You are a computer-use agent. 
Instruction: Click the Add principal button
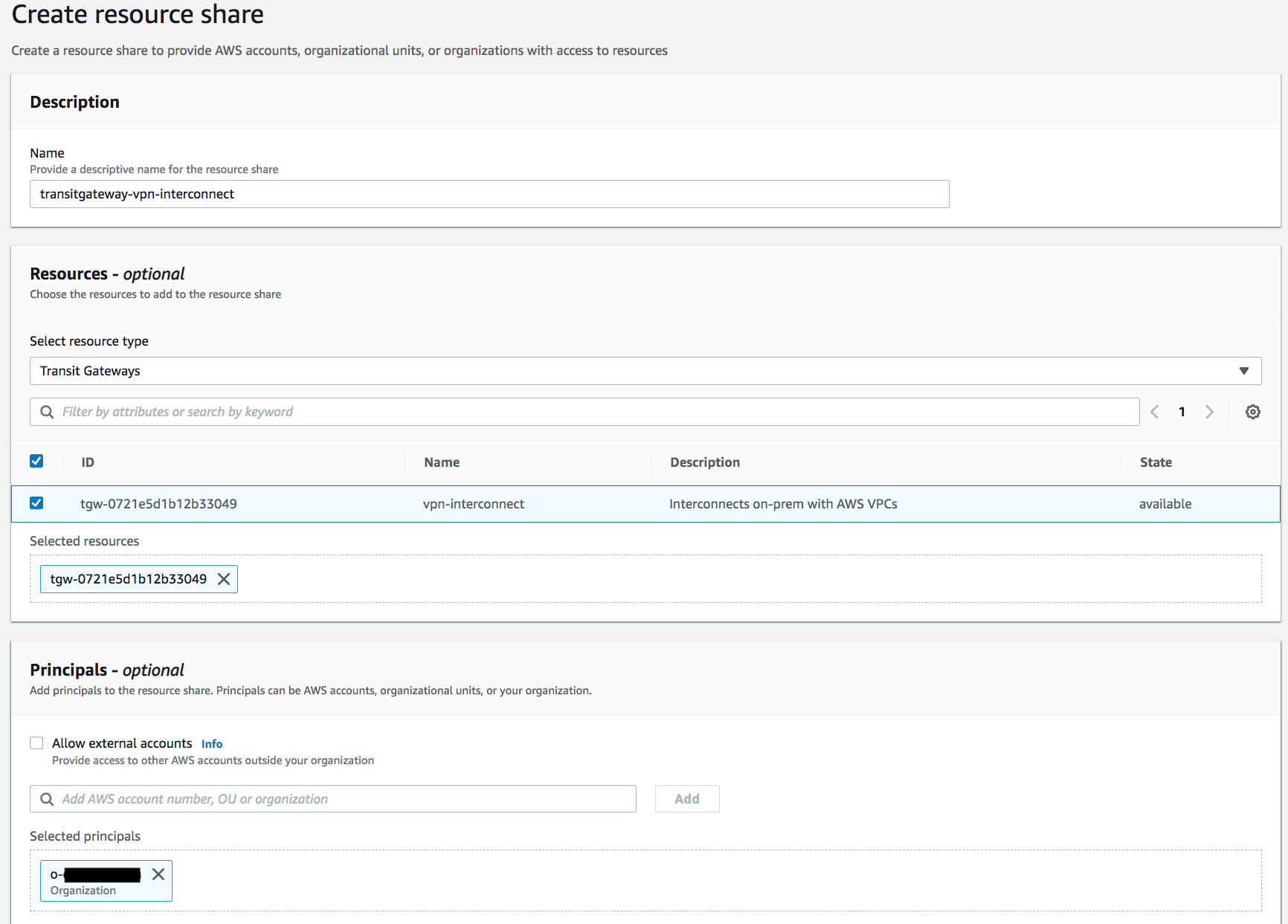(687, 799)
